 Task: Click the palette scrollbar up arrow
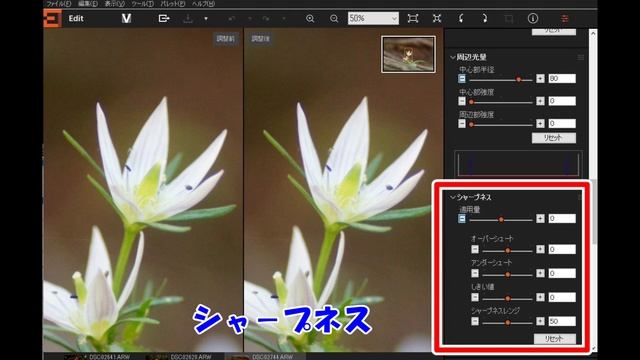click(x=593, y=34)
